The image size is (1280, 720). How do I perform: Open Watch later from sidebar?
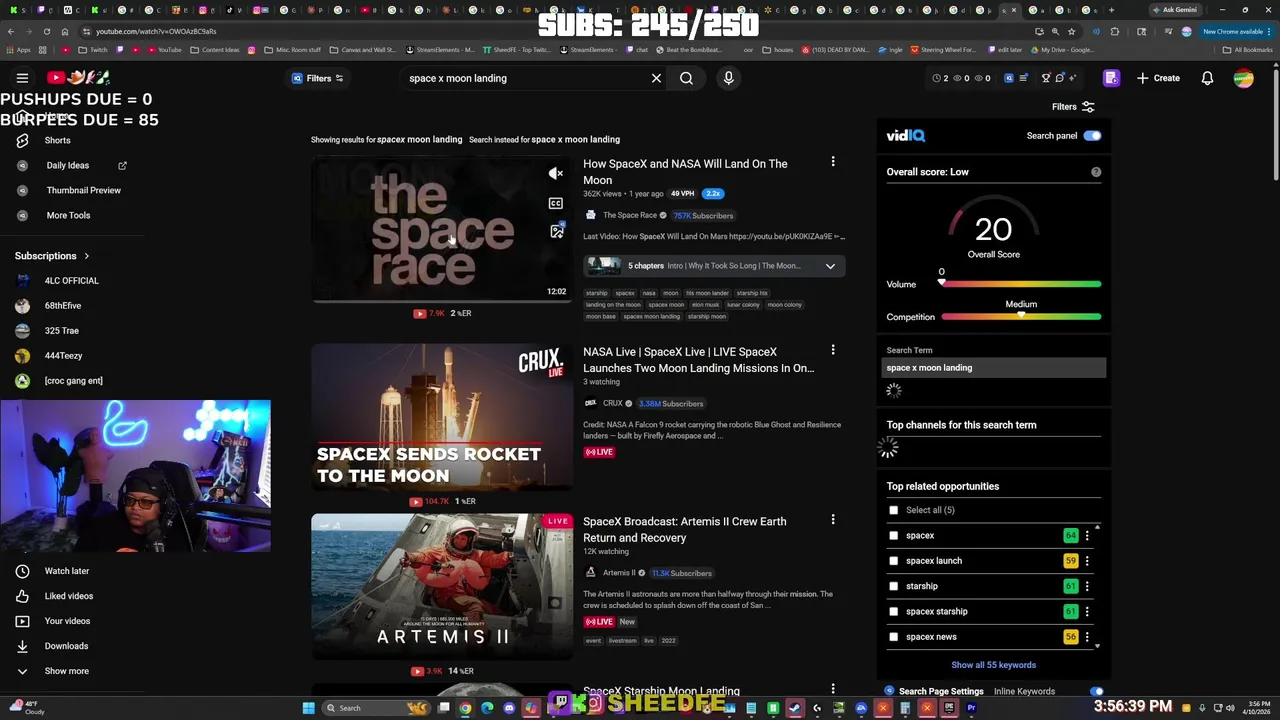(66, 571)
